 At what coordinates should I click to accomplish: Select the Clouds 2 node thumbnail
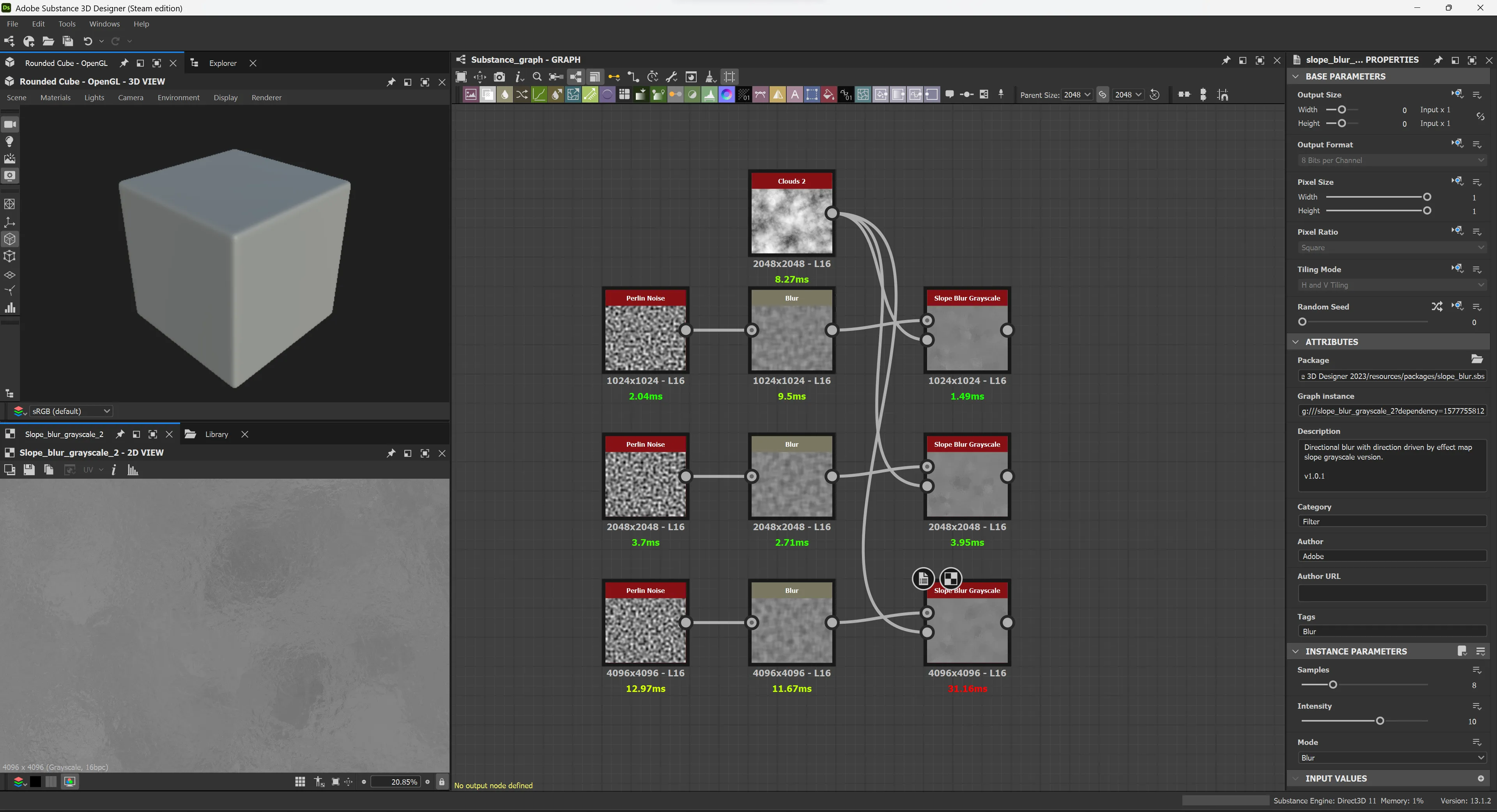[x=791, y=221]
